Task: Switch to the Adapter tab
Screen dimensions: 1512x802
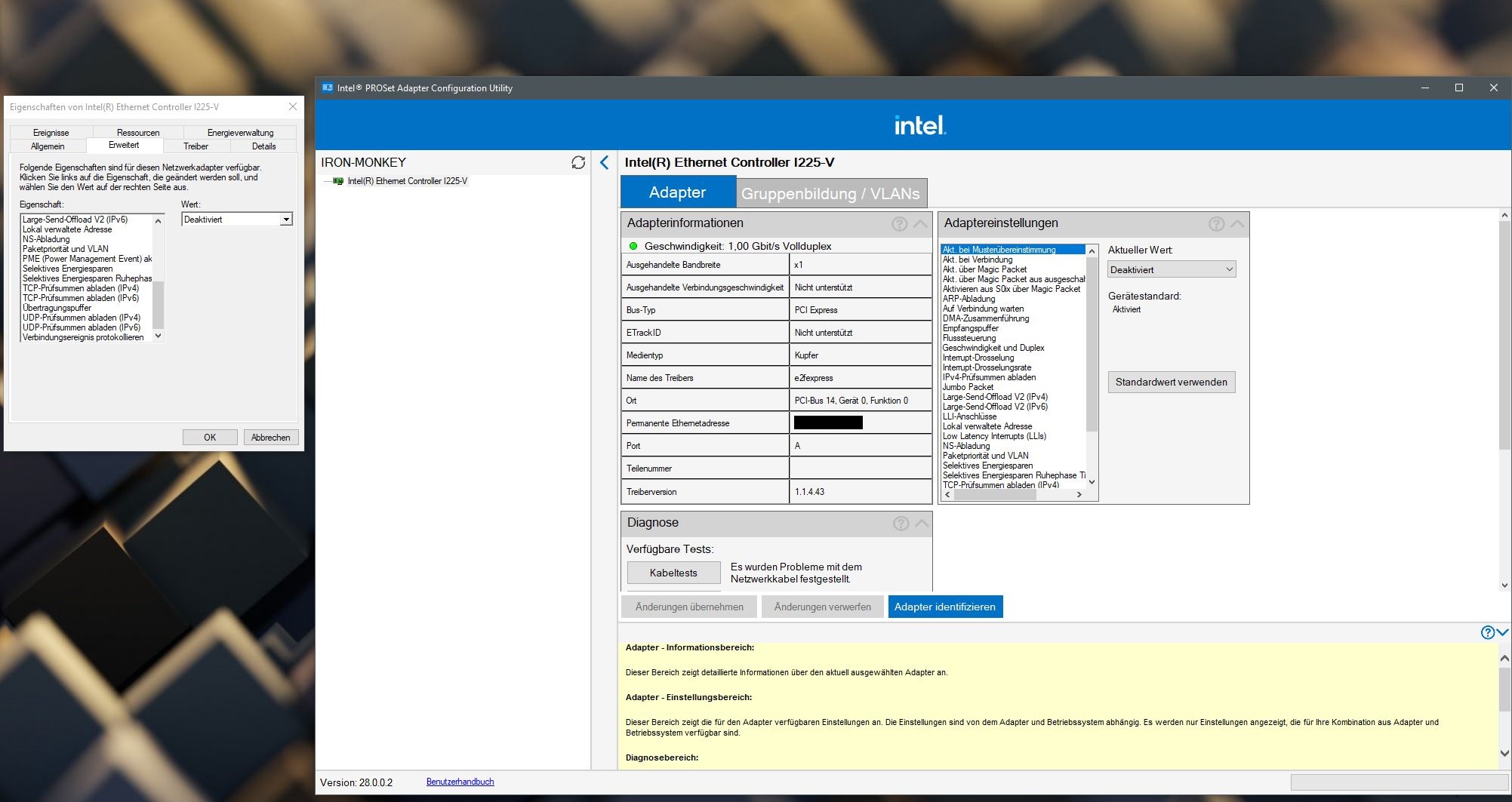Action: pyautogui.click(x=678, y=192)
